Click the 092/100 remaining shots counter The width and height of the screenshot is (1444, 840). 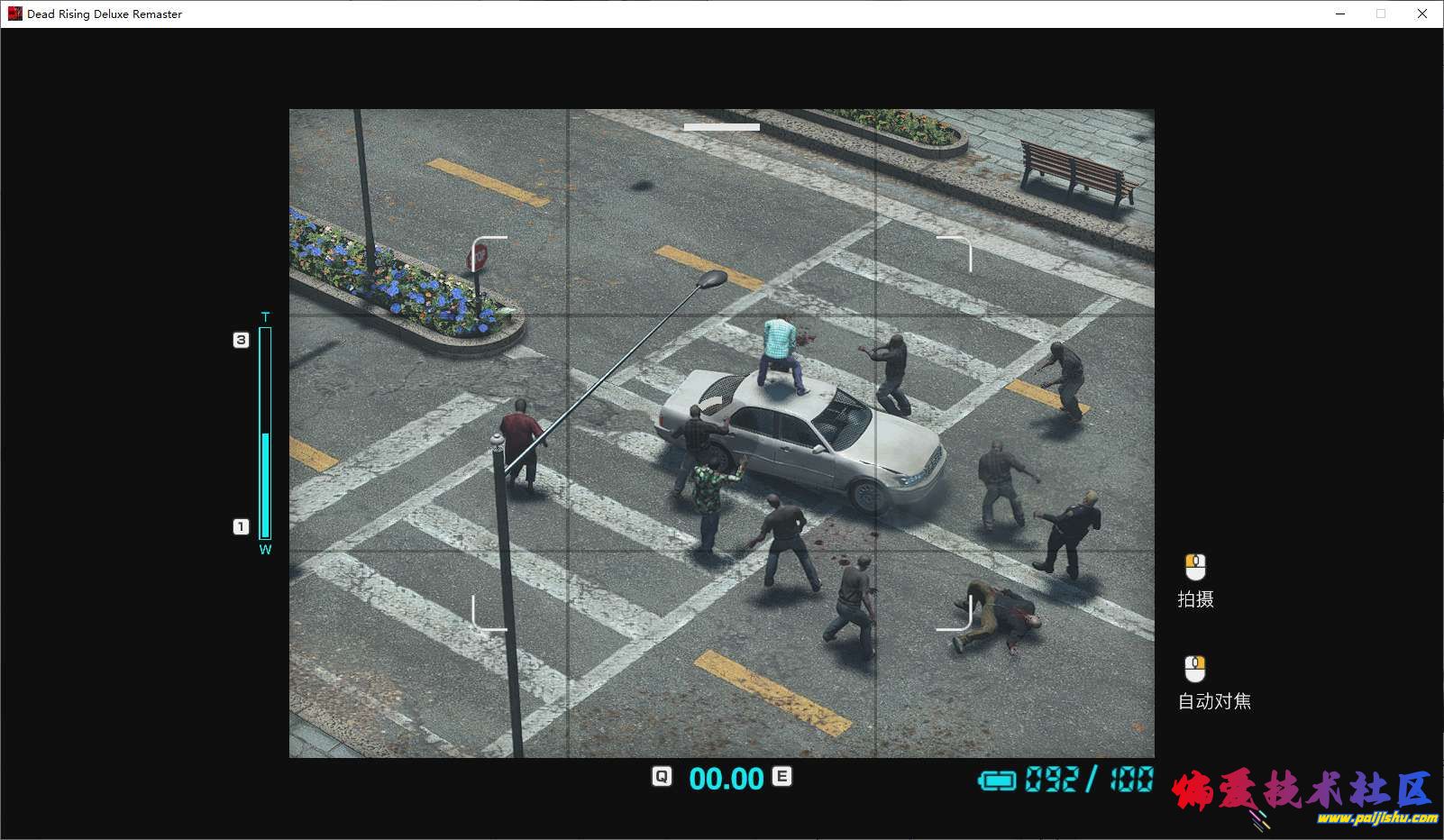click(x=1089, y=779)
